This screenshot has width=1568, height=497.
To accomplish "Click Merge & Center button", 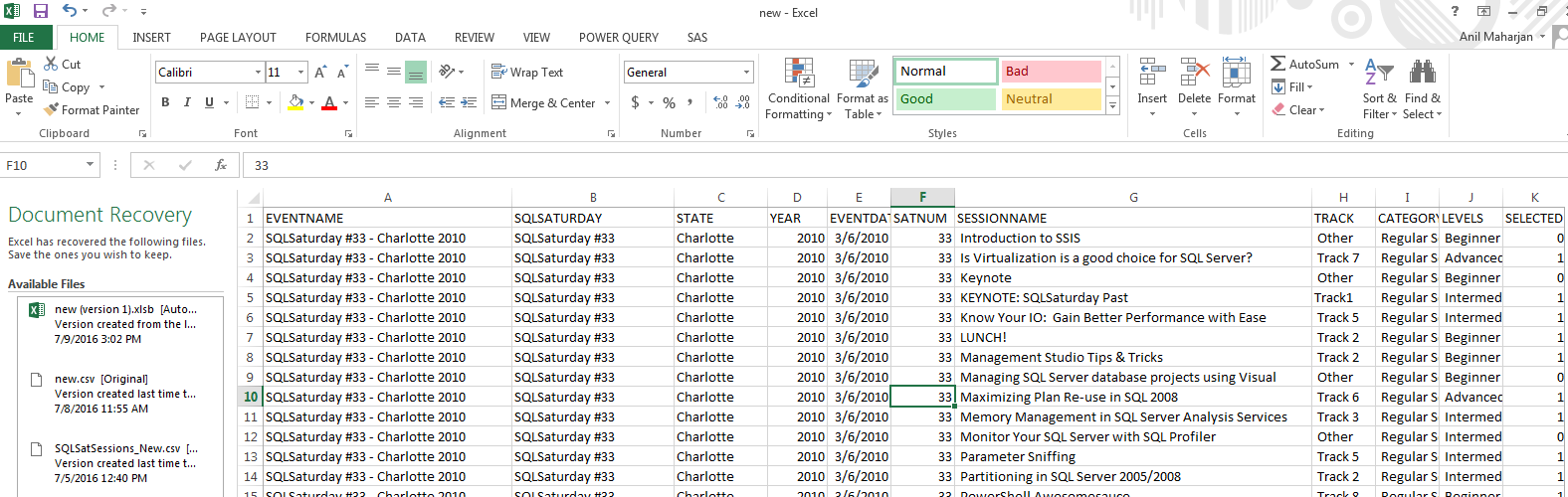I will (x=543, y=102).
